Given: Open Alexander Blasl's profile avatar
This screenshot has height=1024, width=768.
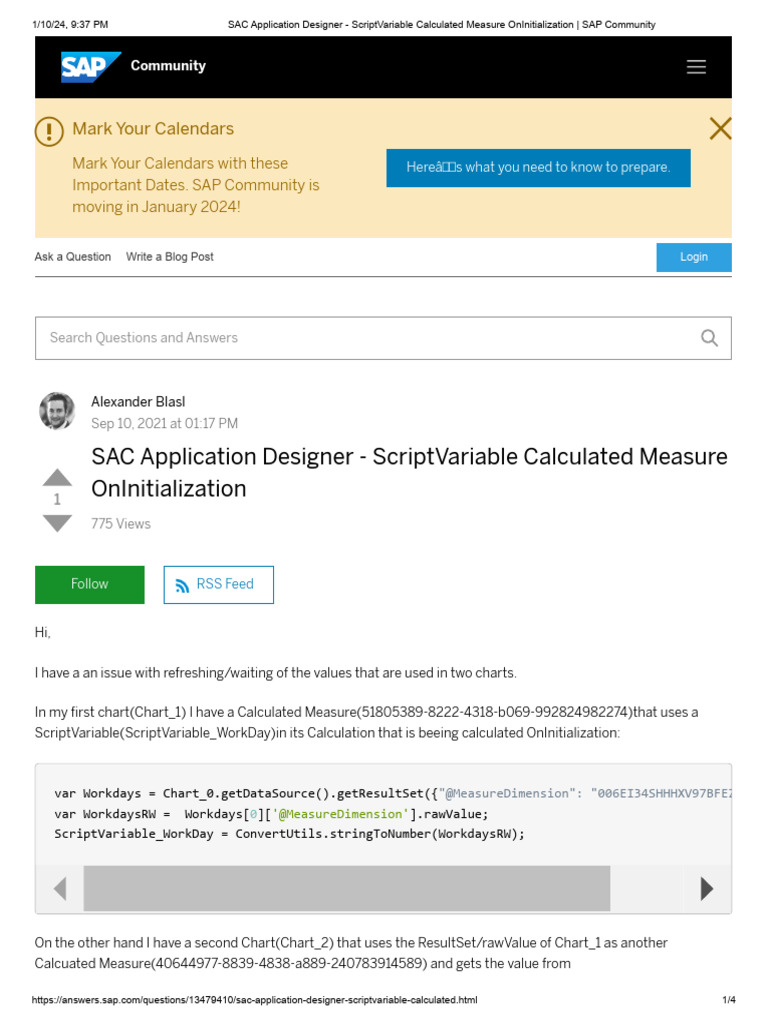Looking at the screenshot, I should point(57,411).
